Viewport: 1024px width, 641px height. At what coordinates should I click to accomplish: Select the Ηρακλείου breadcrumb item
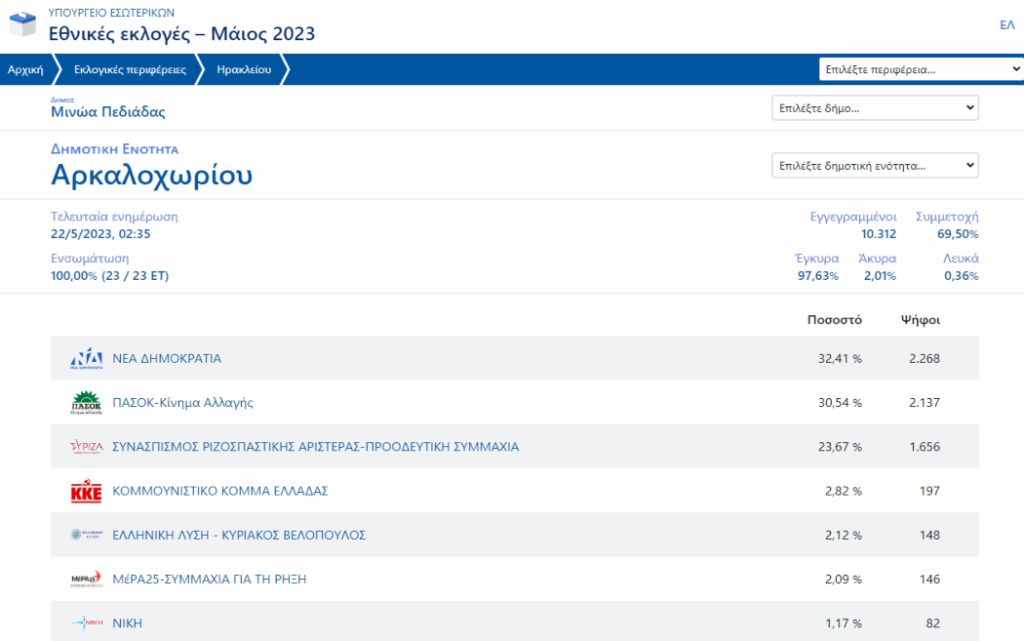[x=244, y=69]
